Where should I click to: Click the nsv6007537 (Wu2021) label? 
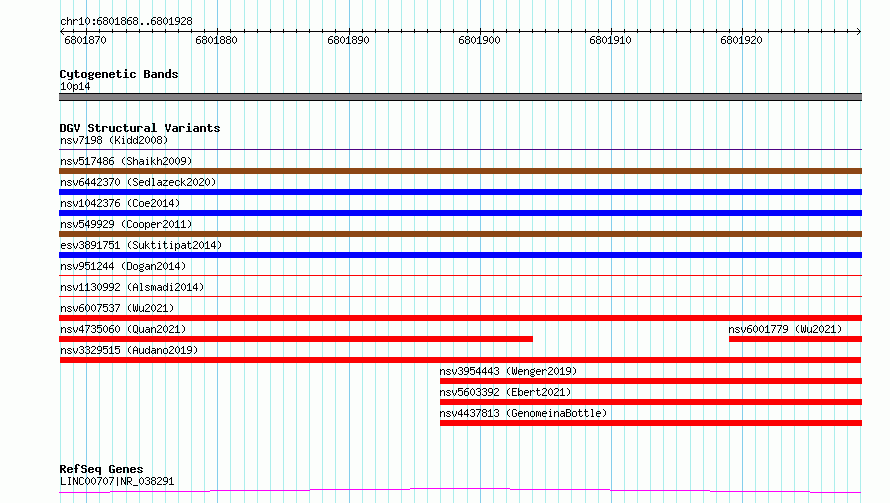(117, 308)
